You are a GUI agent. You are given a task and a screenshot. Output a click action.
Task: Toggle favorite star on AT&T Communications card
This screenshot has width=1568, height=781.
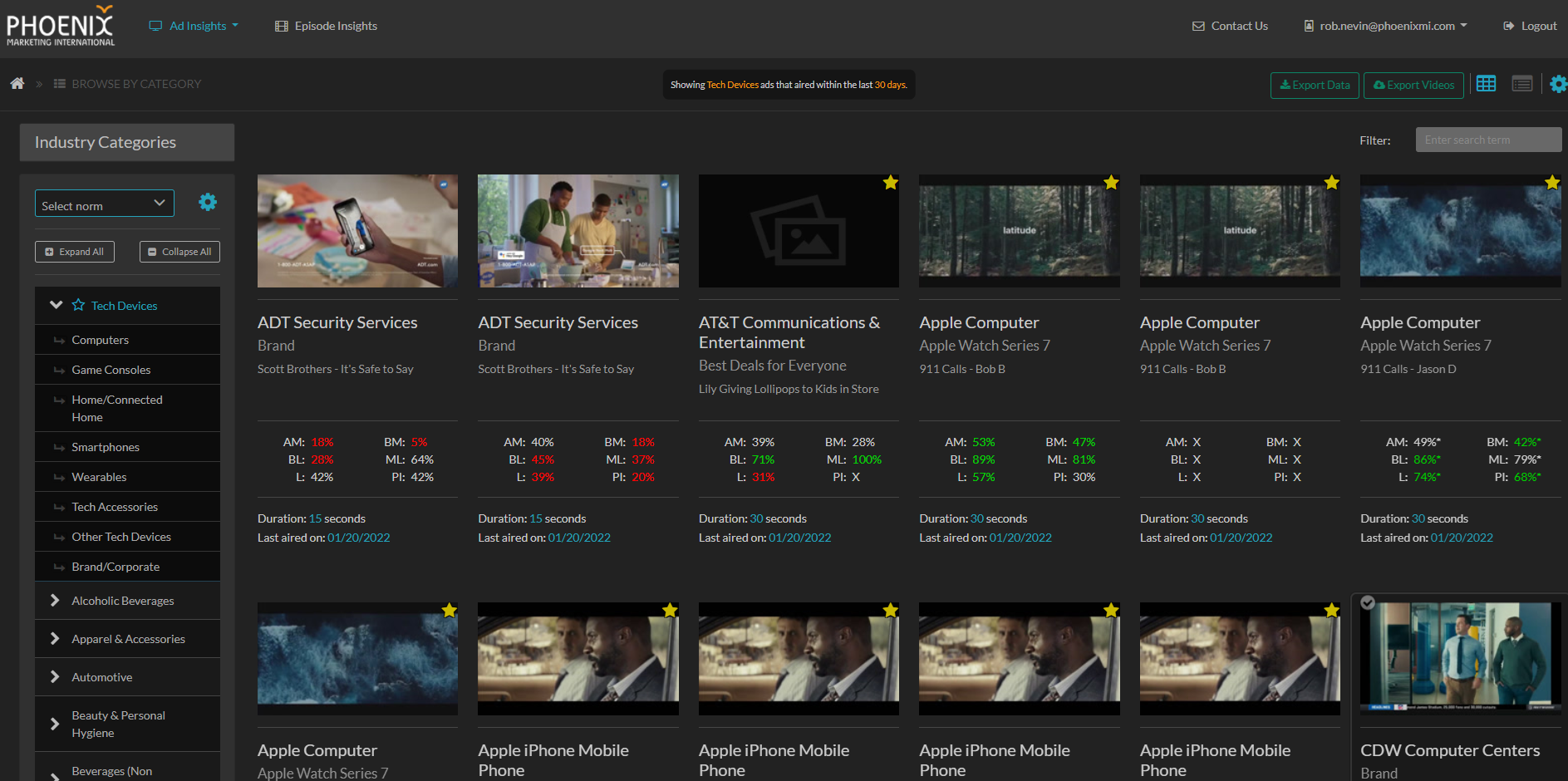click(x=890, y=183)
